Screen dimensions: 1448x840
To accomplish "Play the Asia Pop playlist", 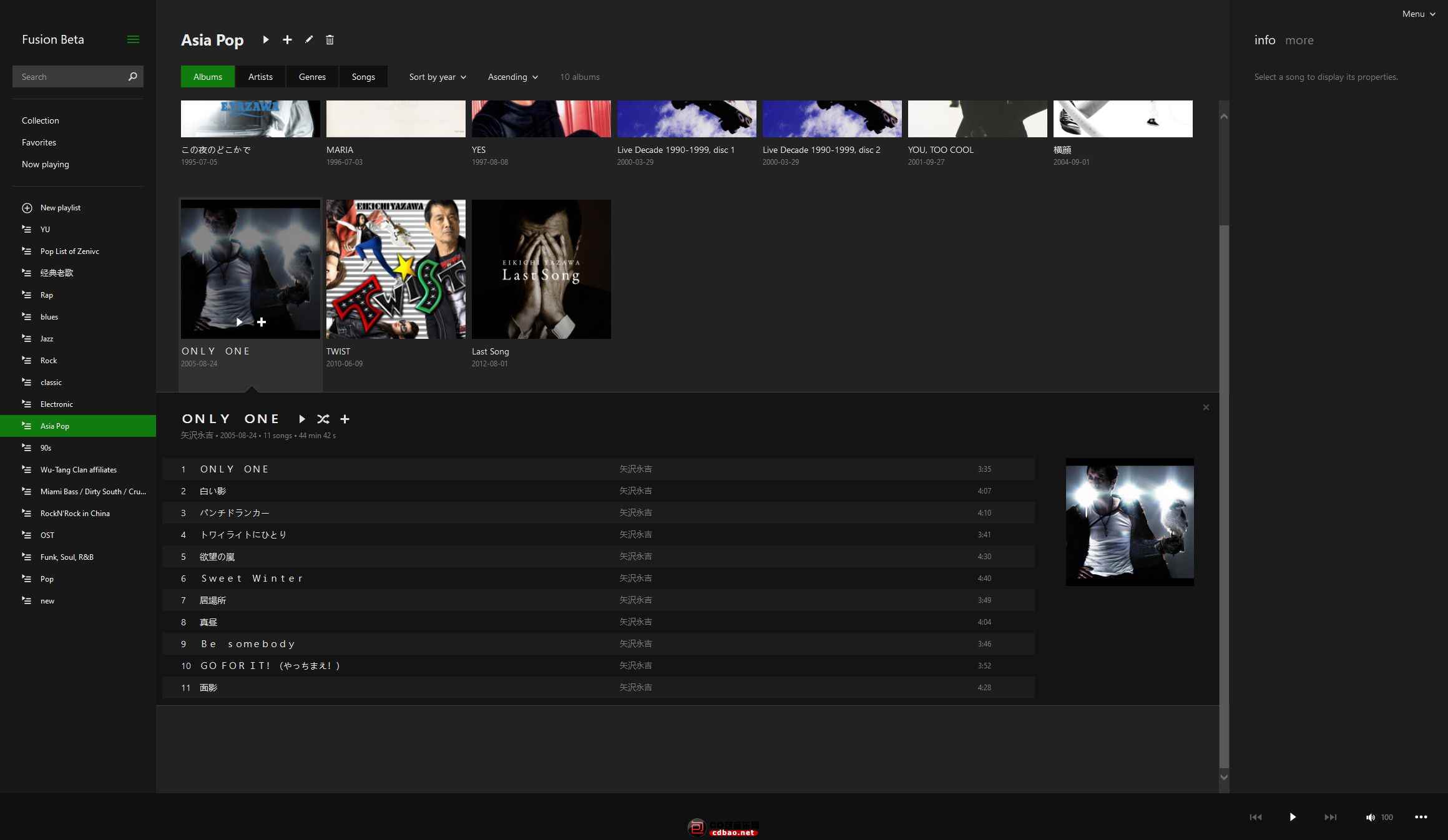I will [266, 40].
